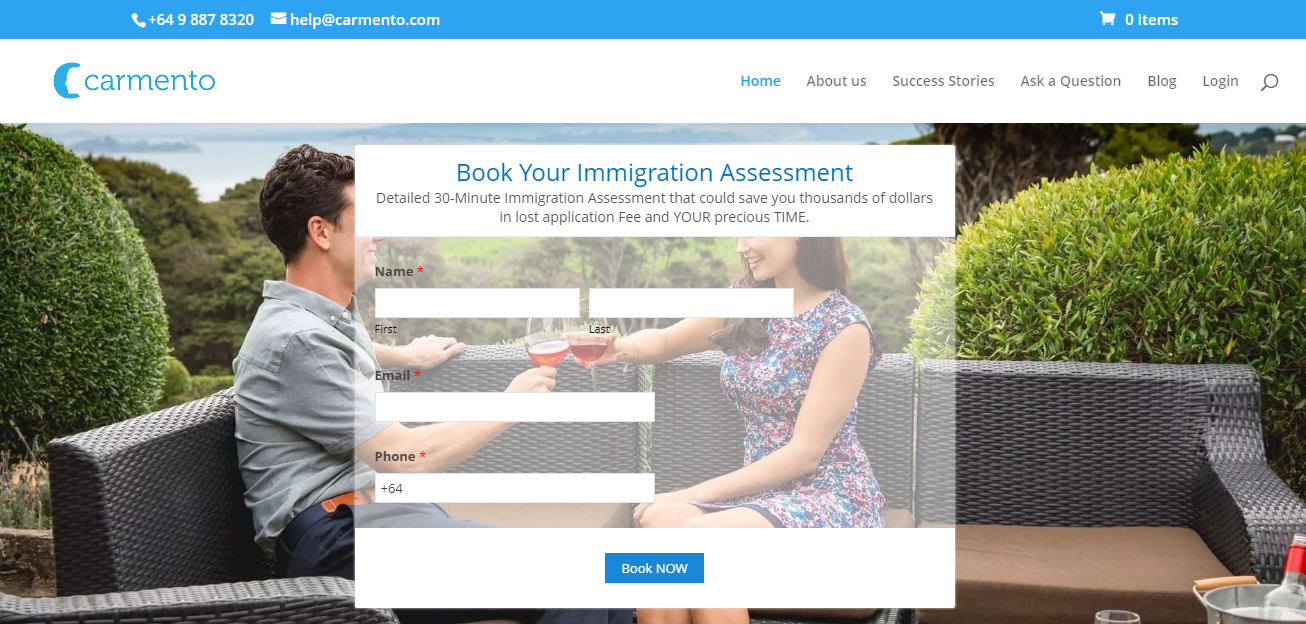Visit the Blog page
The image size is (1306, 624).
coord(1161,81)
